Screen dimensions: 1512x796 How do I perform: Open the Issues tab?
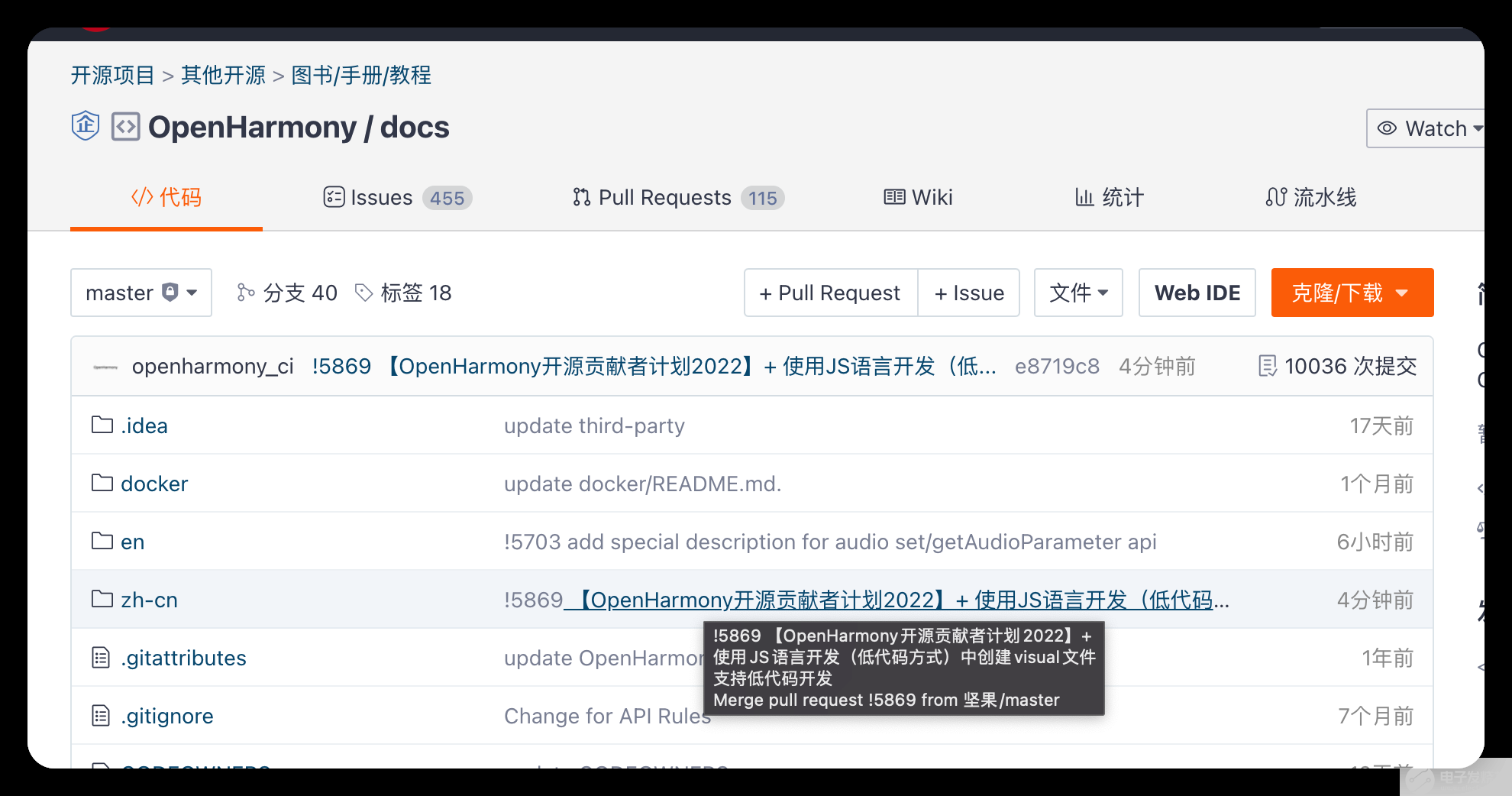tap(397, 198)
